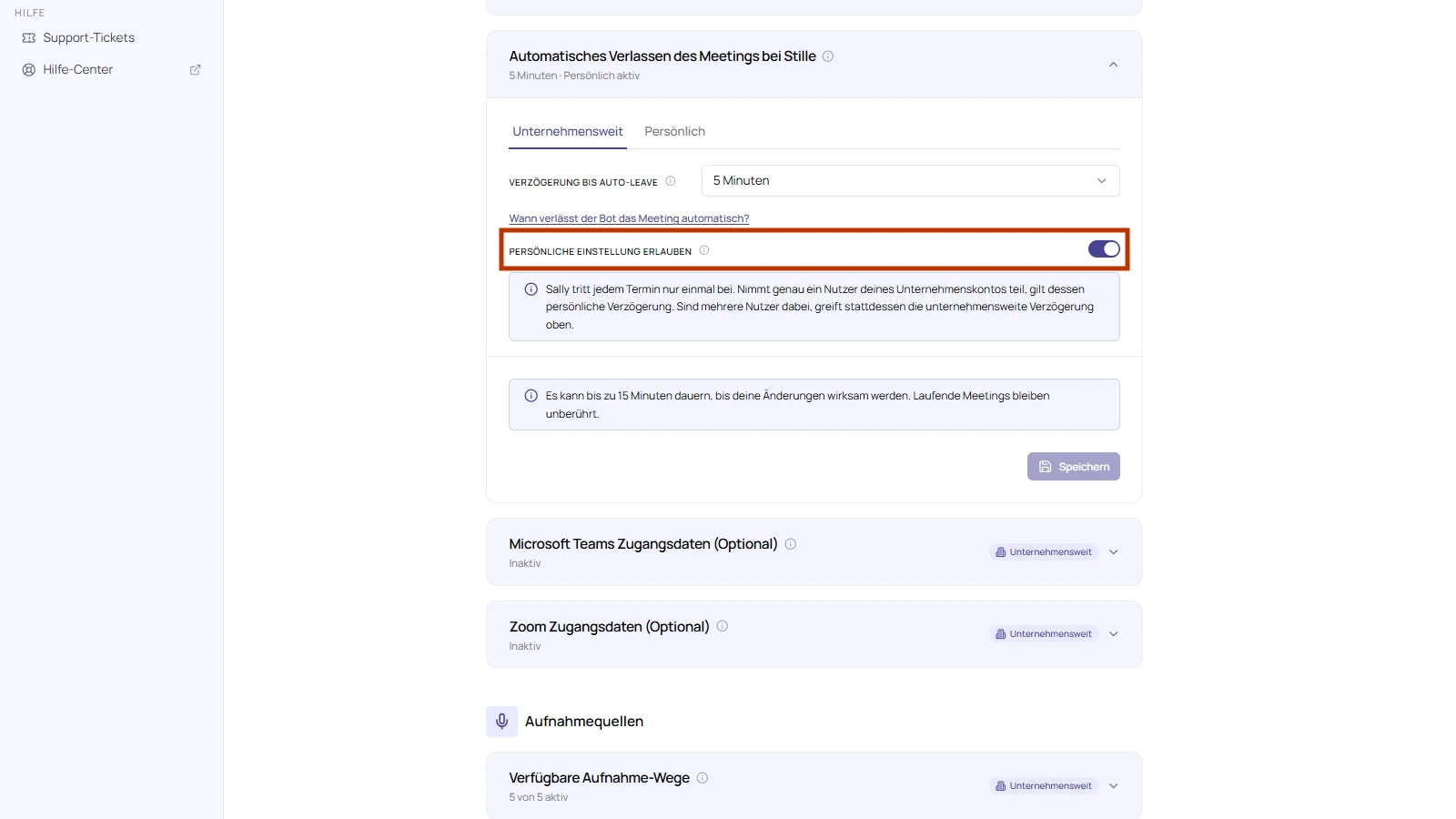
Task: Click the external link icon beside Hilfe-Center
Action: 195,70
